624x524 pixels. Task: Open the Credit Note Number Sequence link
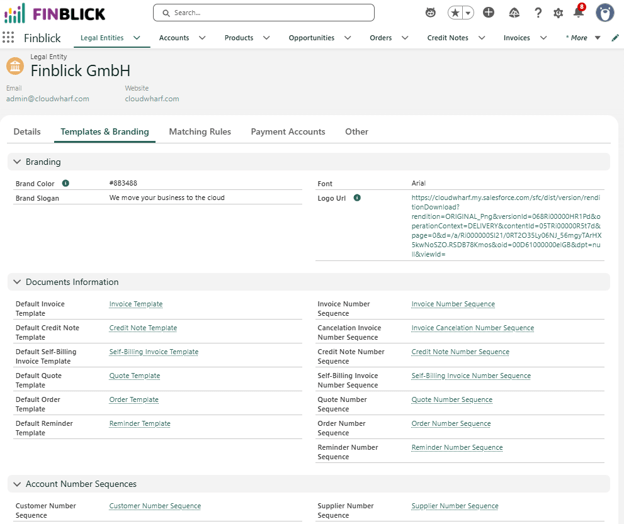[460, 352]
